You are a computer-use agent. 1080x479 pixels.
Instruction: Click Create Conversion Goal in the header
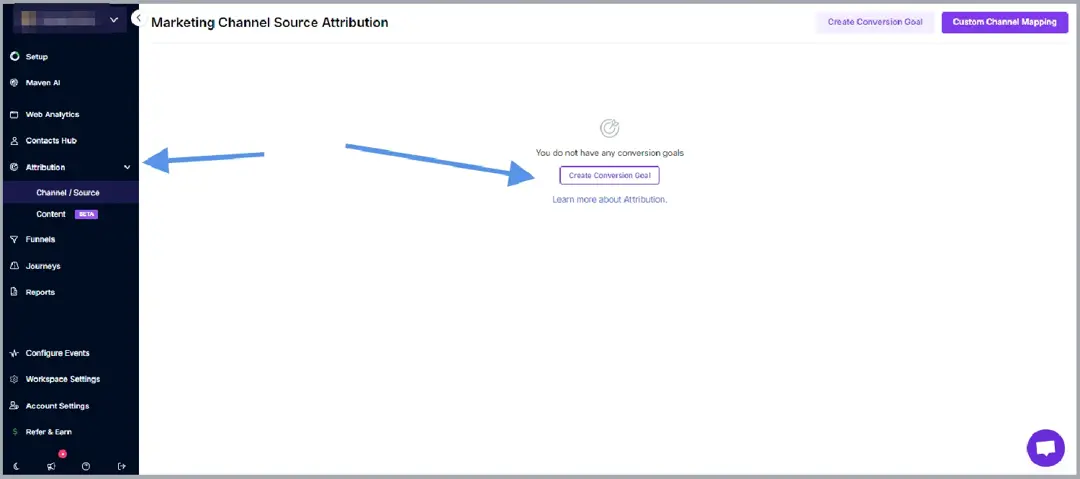tap(875, 22)
